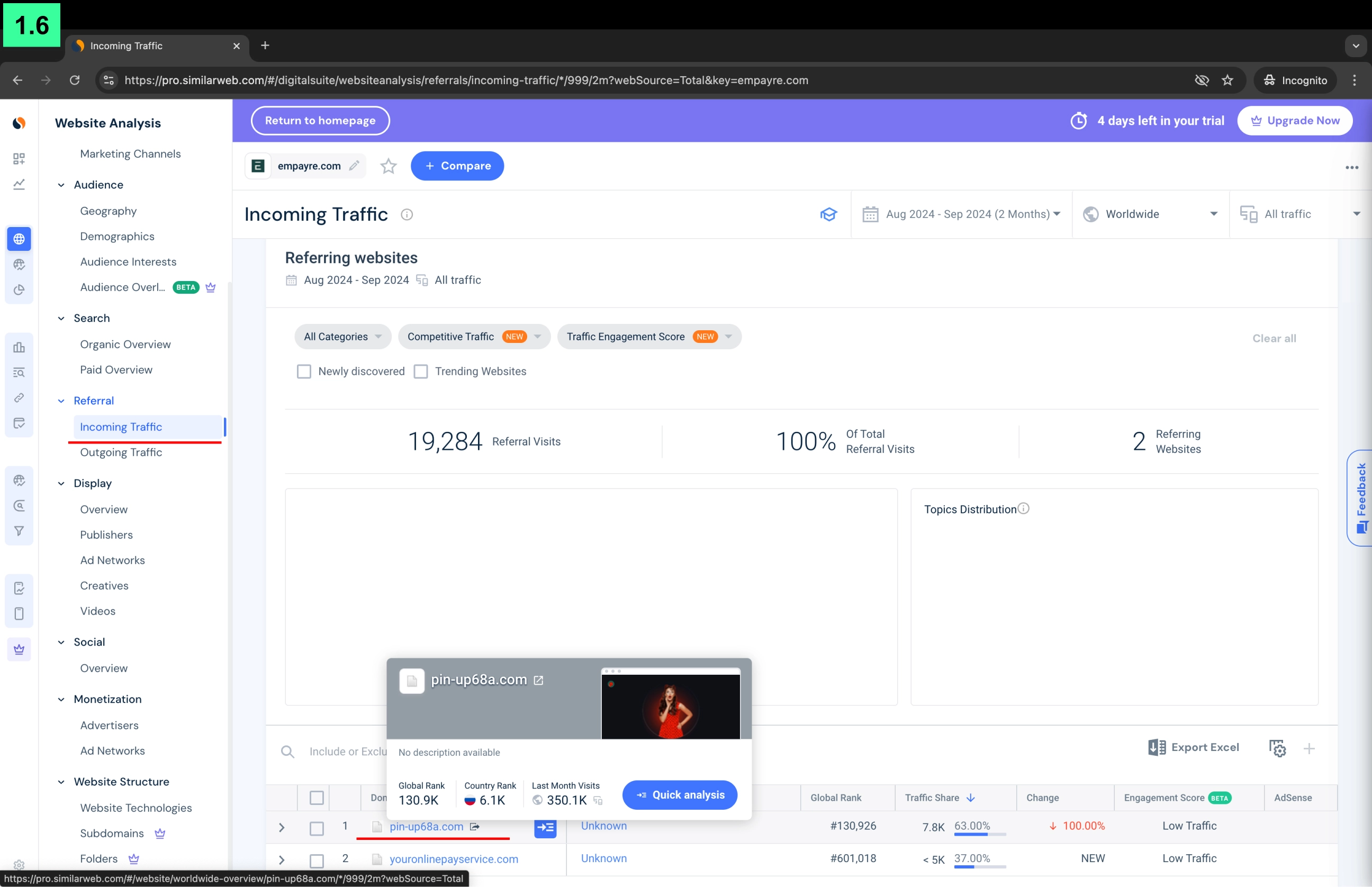The width and height of the screenshot is (1372, 887).
Task: Enable the Newly discovered checkbox
Action: (x=304, y=372)
